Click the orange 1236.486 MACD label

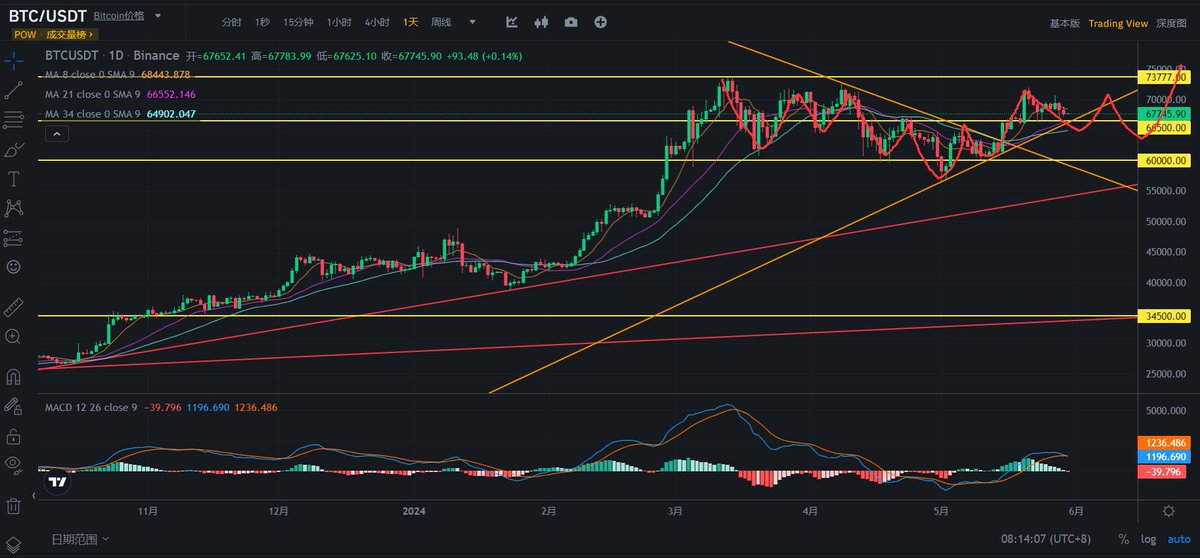[1166, 442]
